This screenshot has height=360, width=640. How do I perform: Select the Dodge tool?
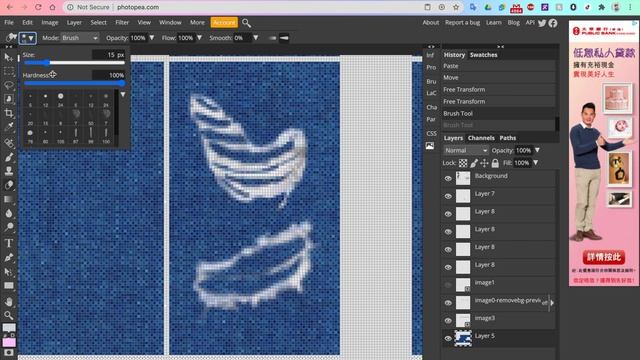(9, 227)
